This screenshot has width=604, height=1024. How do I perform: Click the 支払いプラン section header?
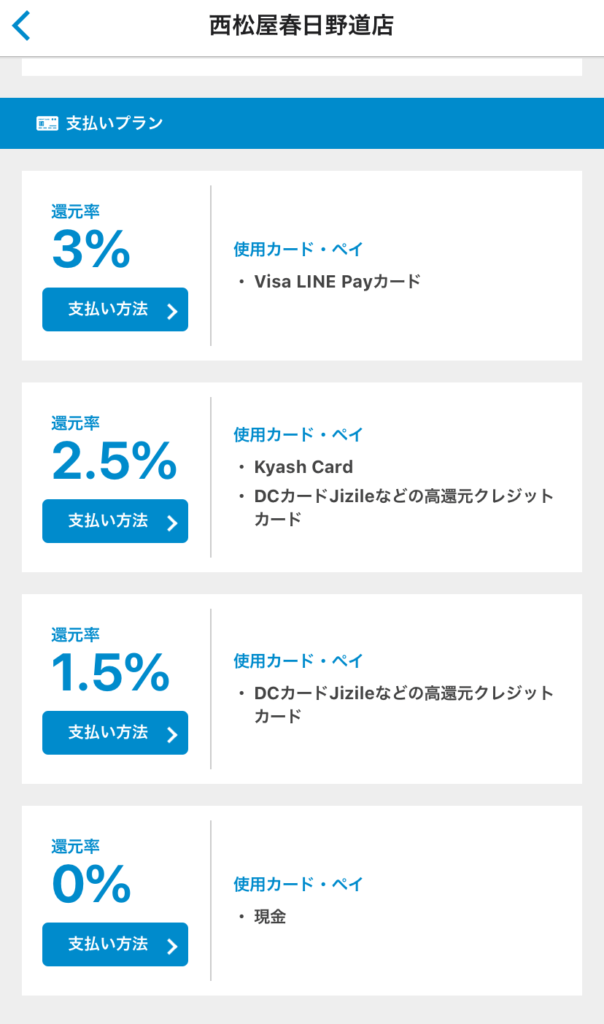click(x=114, y=123)
